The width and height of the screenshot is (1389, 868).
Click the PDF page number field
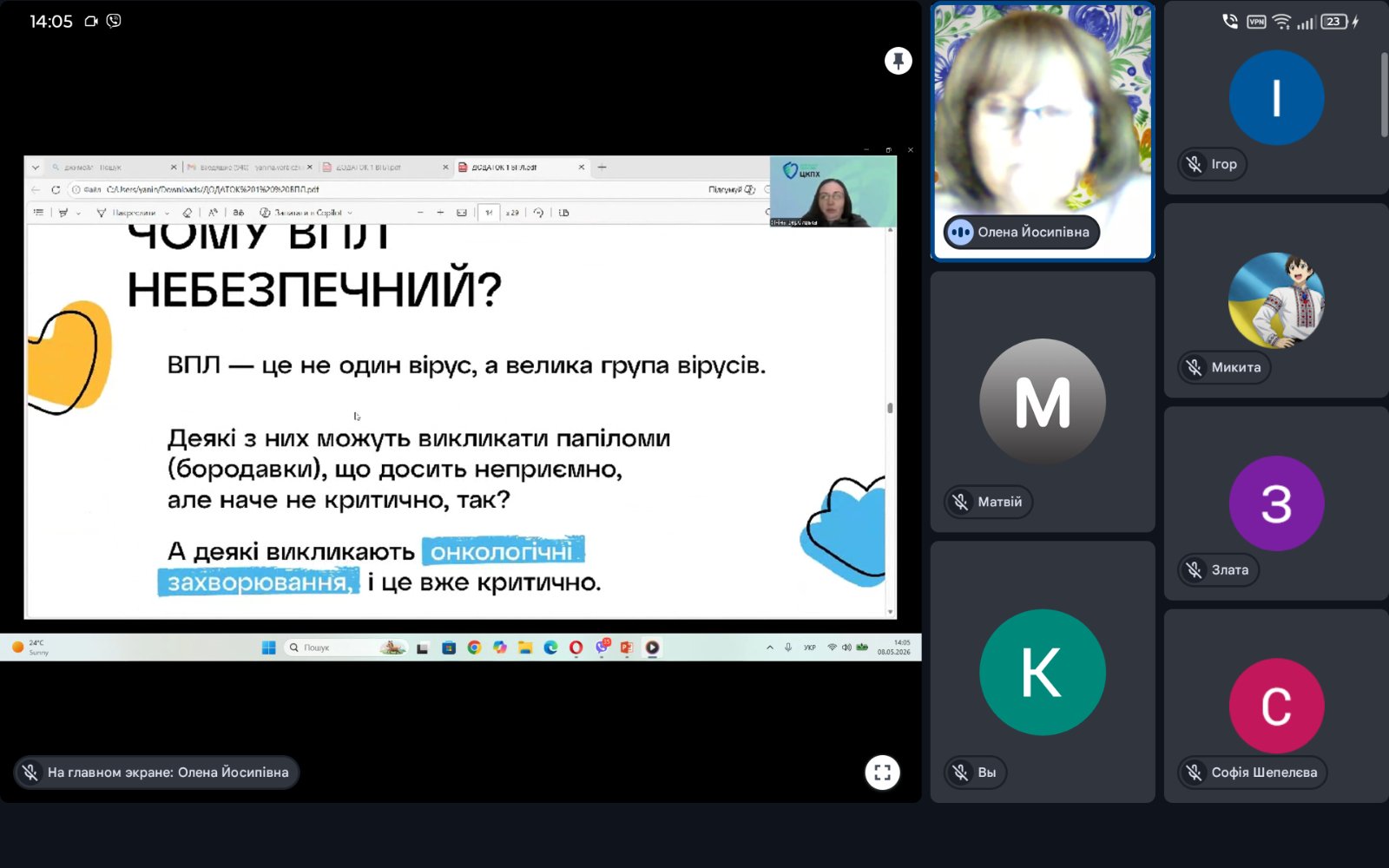489,213
